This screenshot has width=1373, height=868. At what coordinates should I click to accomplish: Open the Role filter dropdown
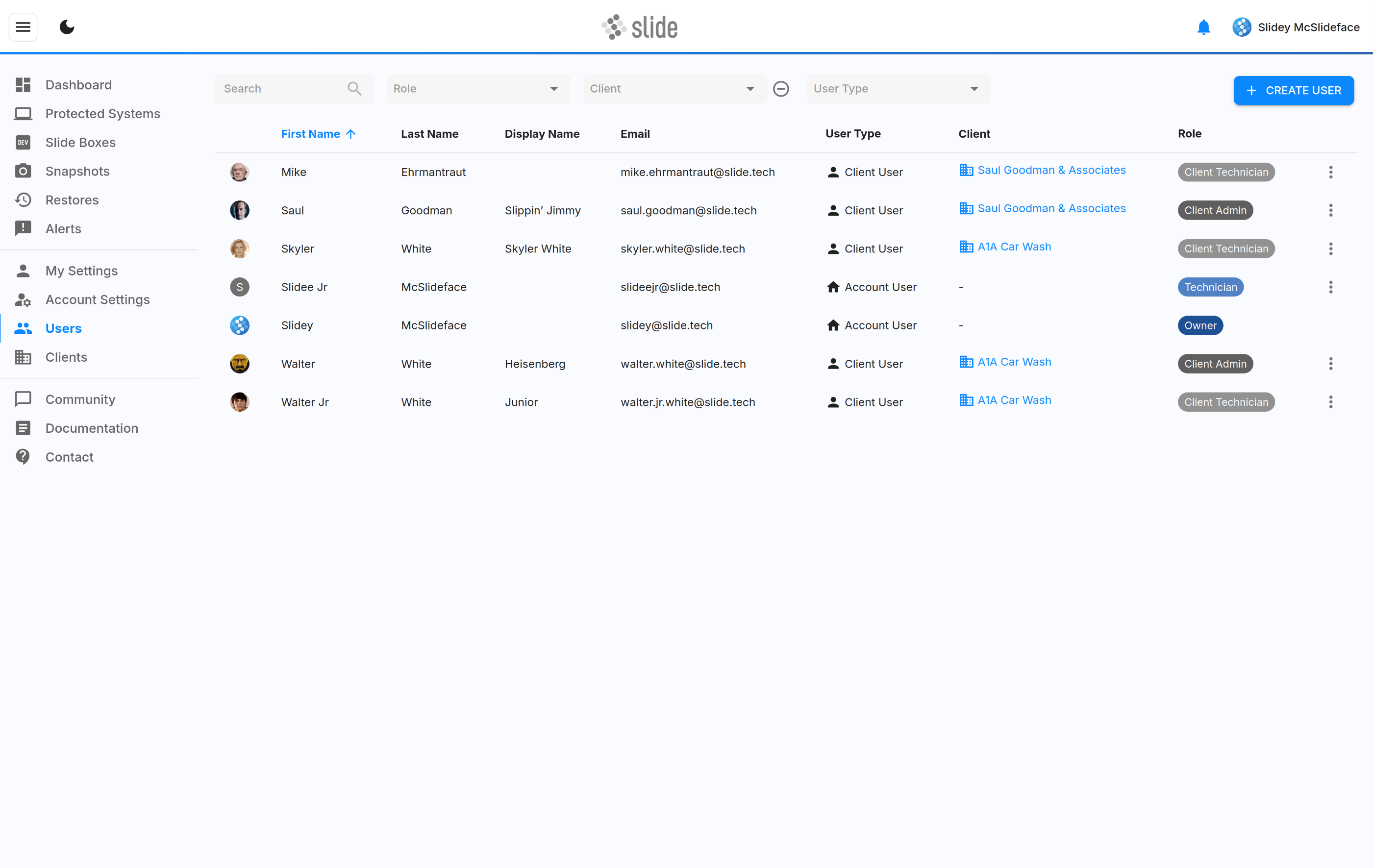[x=478, y=89]
